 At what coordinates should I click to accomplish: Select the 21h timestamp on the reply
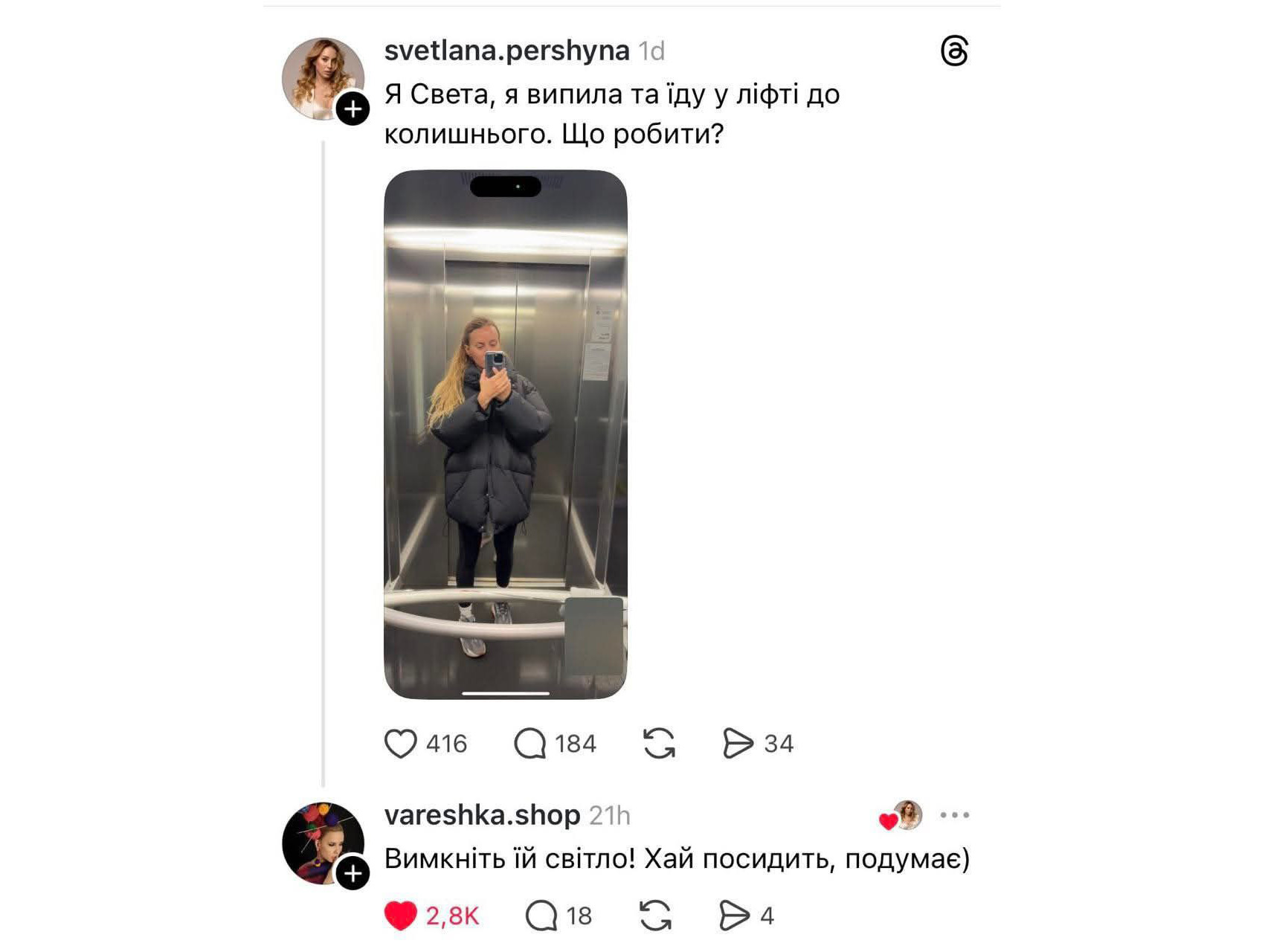610,816
